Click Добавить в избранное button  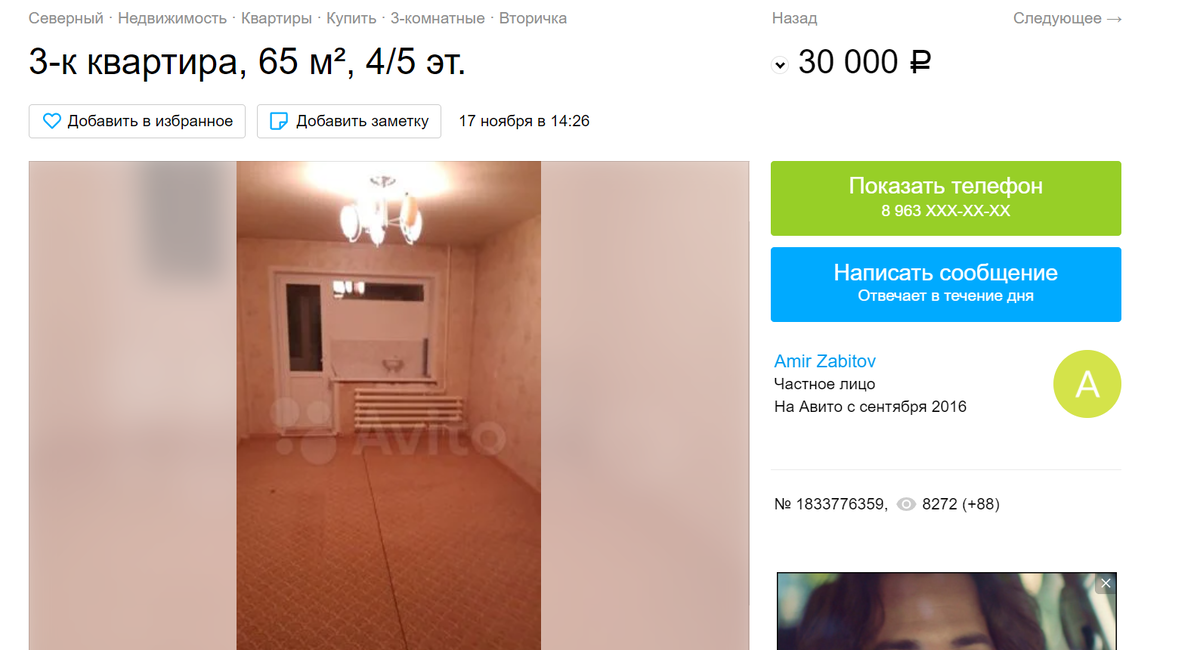(138, 121)
